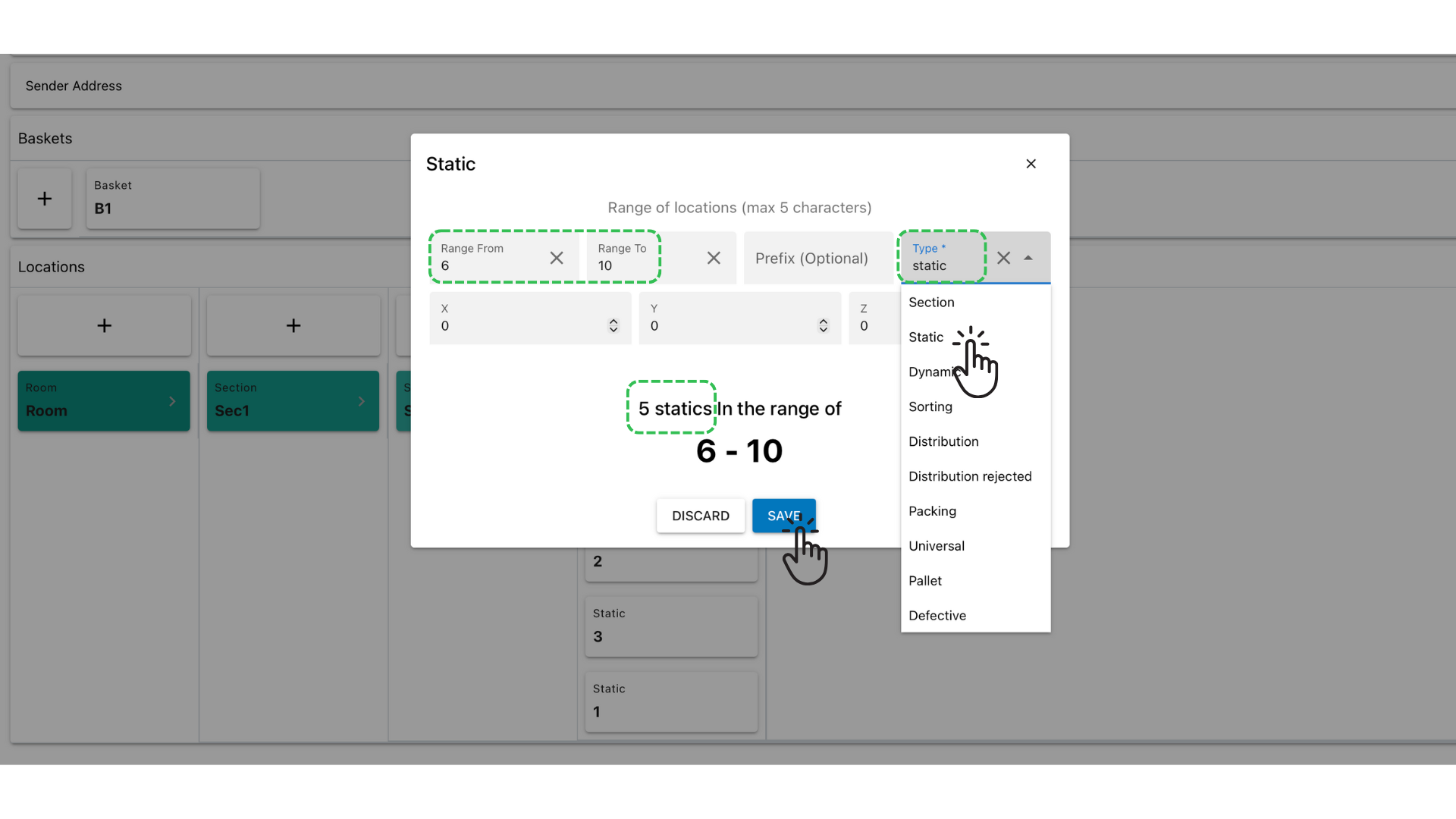This screenshot has height=819, width=1456.
Task: Open the B1 basket card
Action: pyautogui.click(x=173, y=199)
